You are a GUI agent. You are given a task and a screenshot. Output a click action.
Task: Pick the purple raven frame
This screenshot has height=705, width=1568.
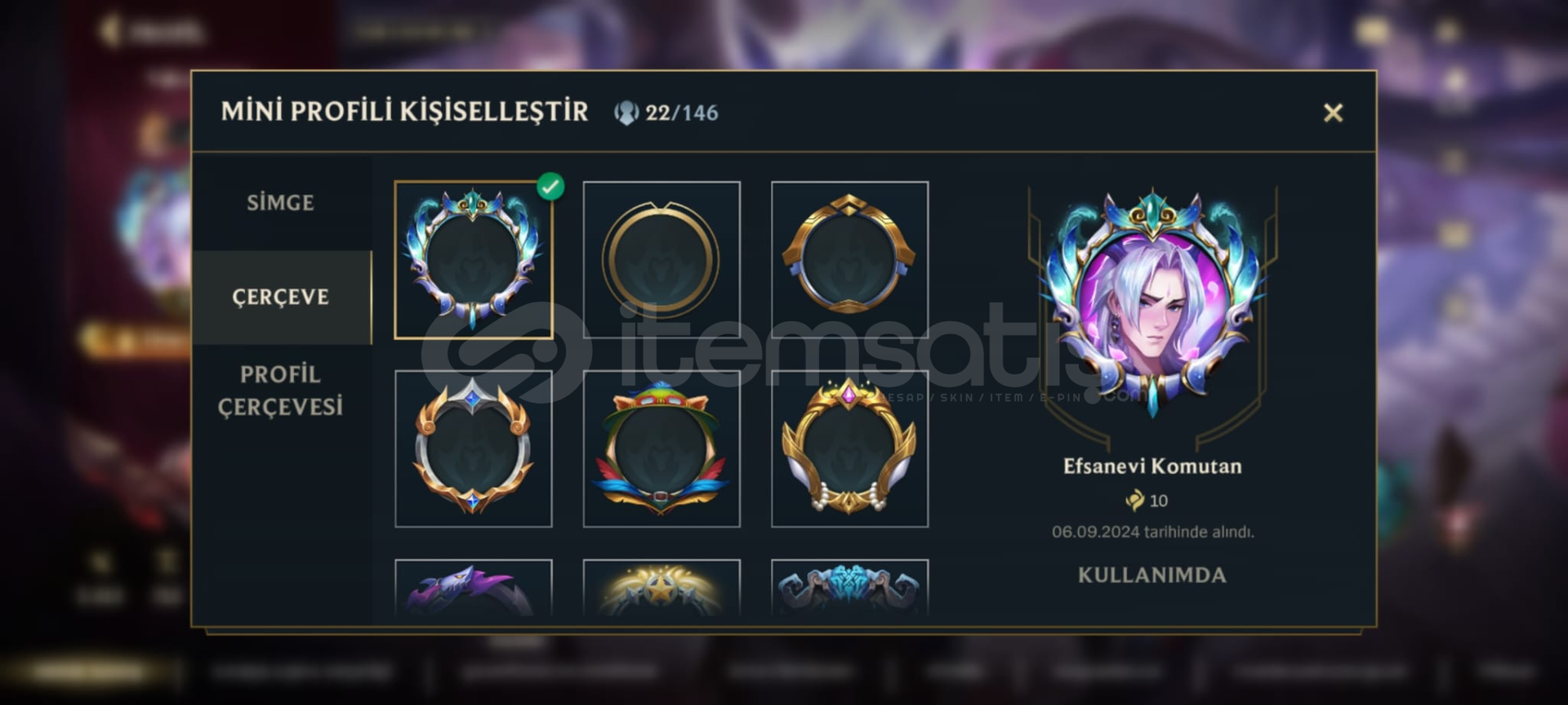click(x=474, y=587)
